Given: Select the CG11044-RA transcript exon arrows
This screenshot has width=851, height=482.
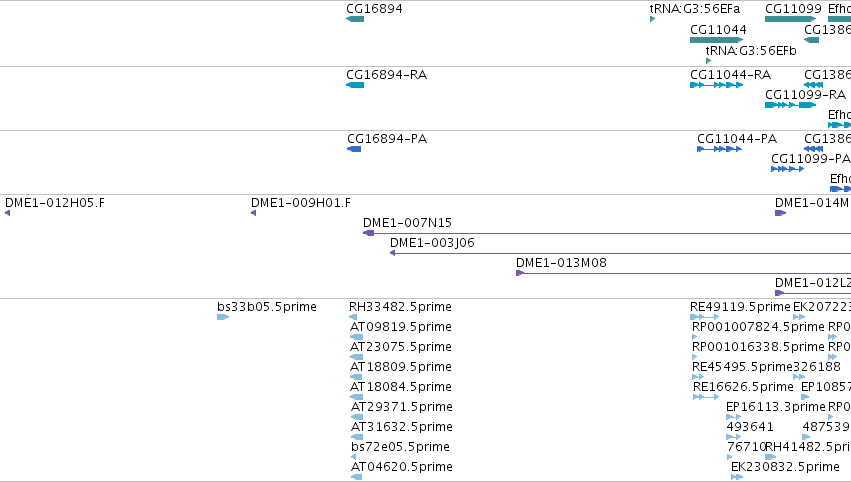Looking at the screenshot, I should 716,85.
